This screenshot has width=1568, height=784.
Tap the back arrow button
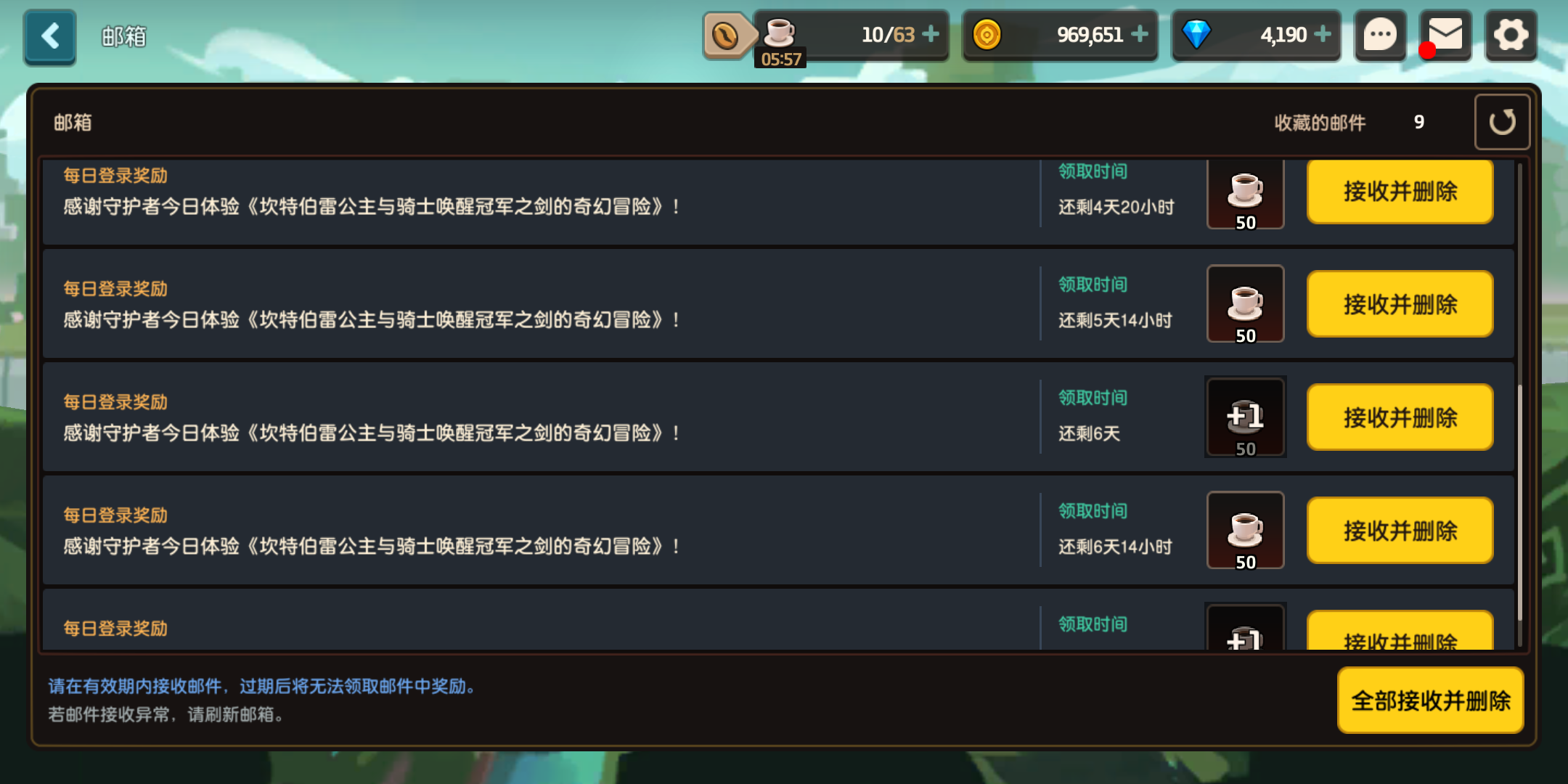(x=49, y=36)
